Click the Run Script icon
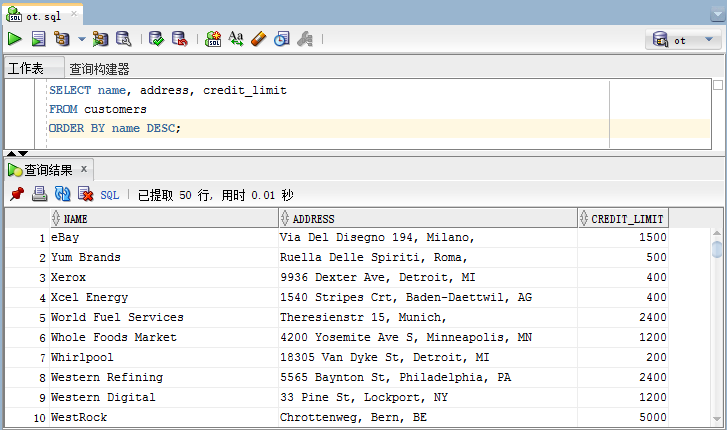The image size is (727, 430). [x=38, y=39]
